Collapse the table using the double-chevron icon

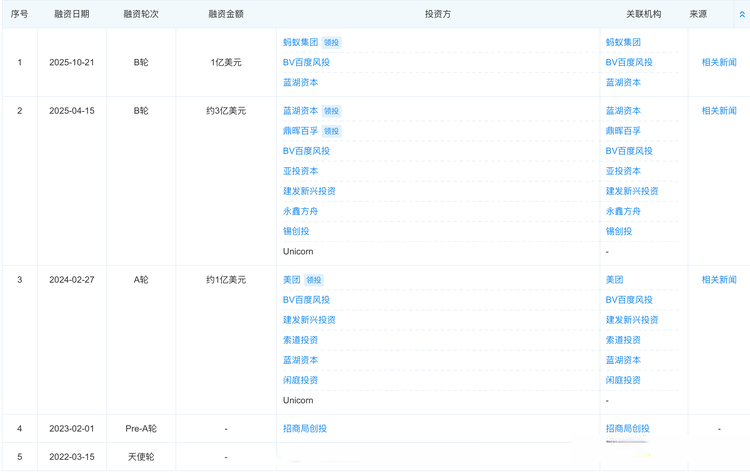tap(741, 15)
